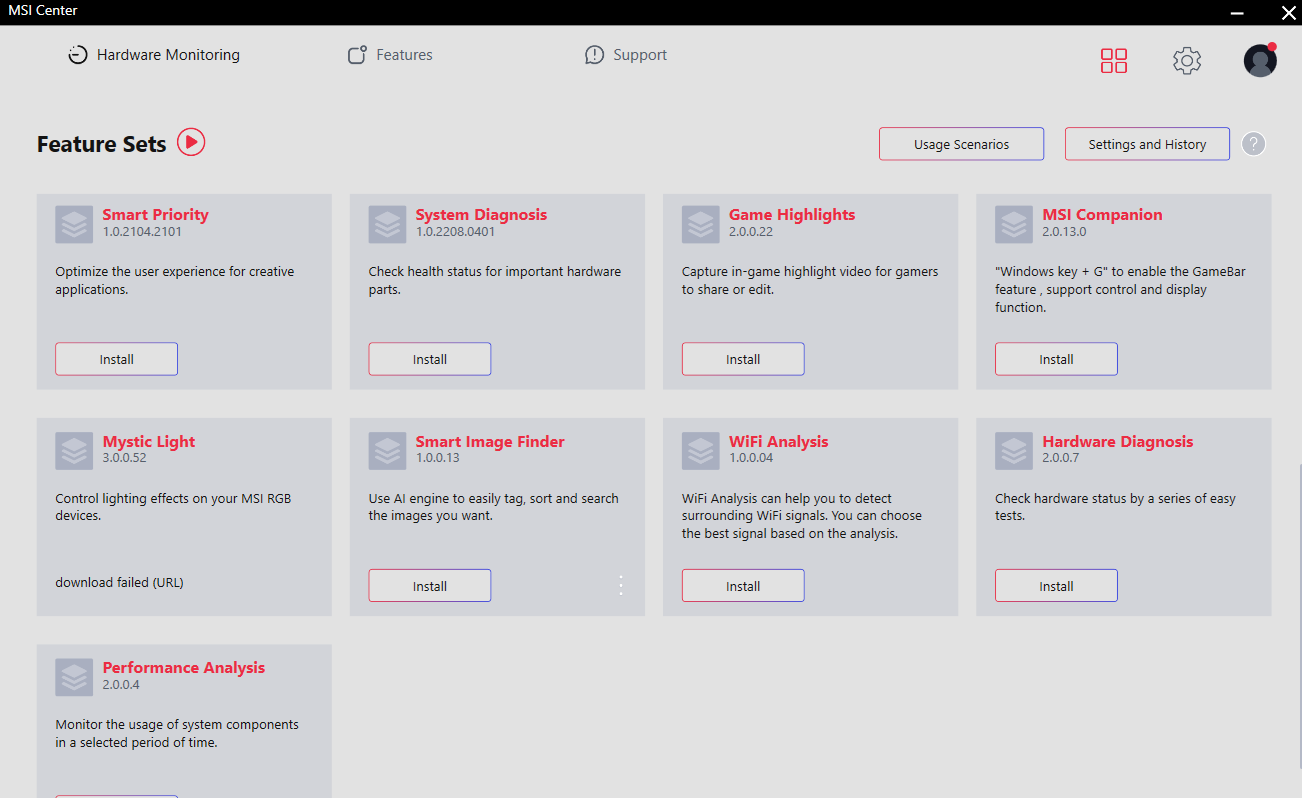The height and width of the screenshot is (798, 1302).
Task: Click the help question mark icon
Action: coord(1254,144)
